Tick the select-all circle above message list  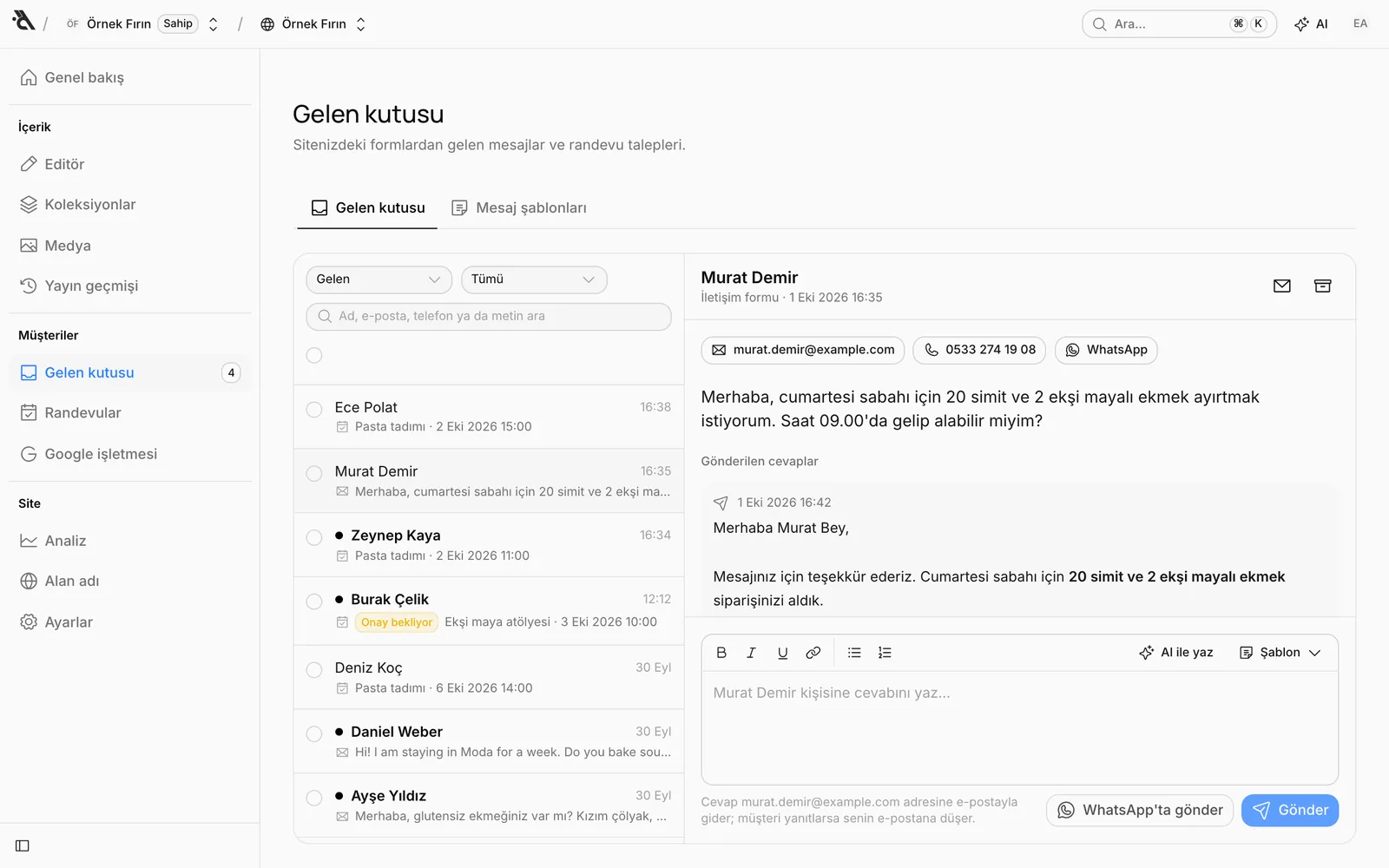(314, 355)
